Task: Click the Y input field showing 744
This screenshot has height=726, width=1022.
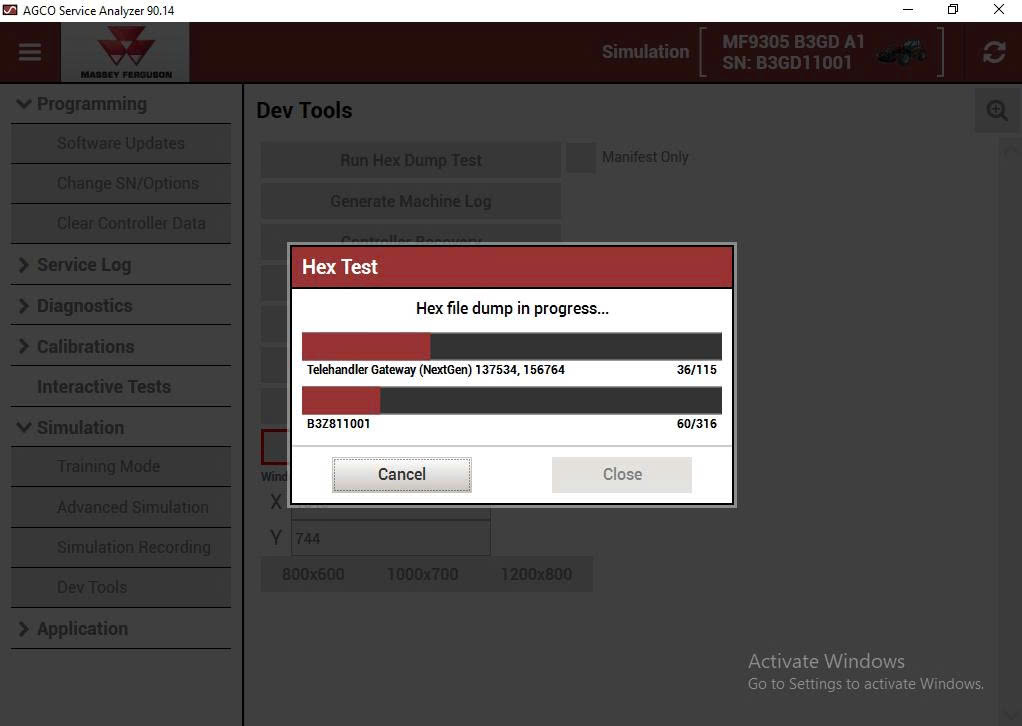Action: [x=390, y=538]
